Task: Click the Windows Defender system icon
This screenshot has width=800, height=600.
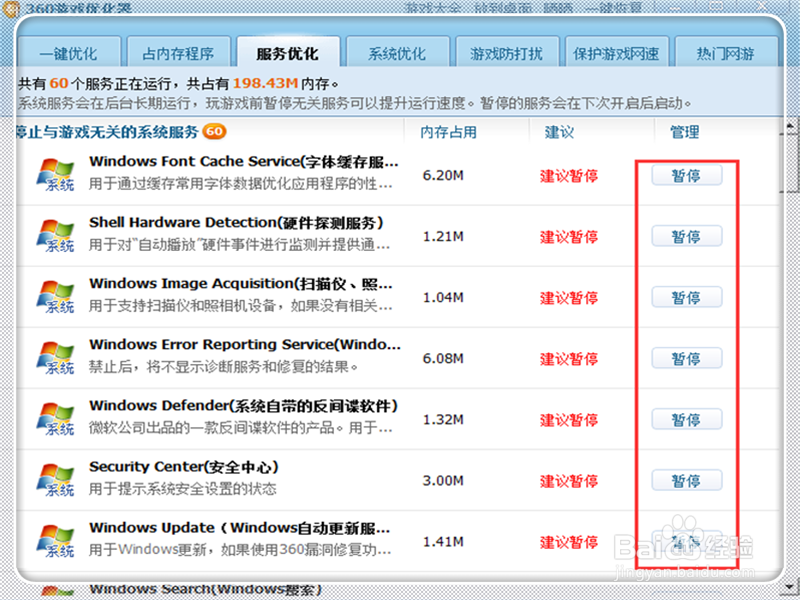Action: [x=55, y=419]
